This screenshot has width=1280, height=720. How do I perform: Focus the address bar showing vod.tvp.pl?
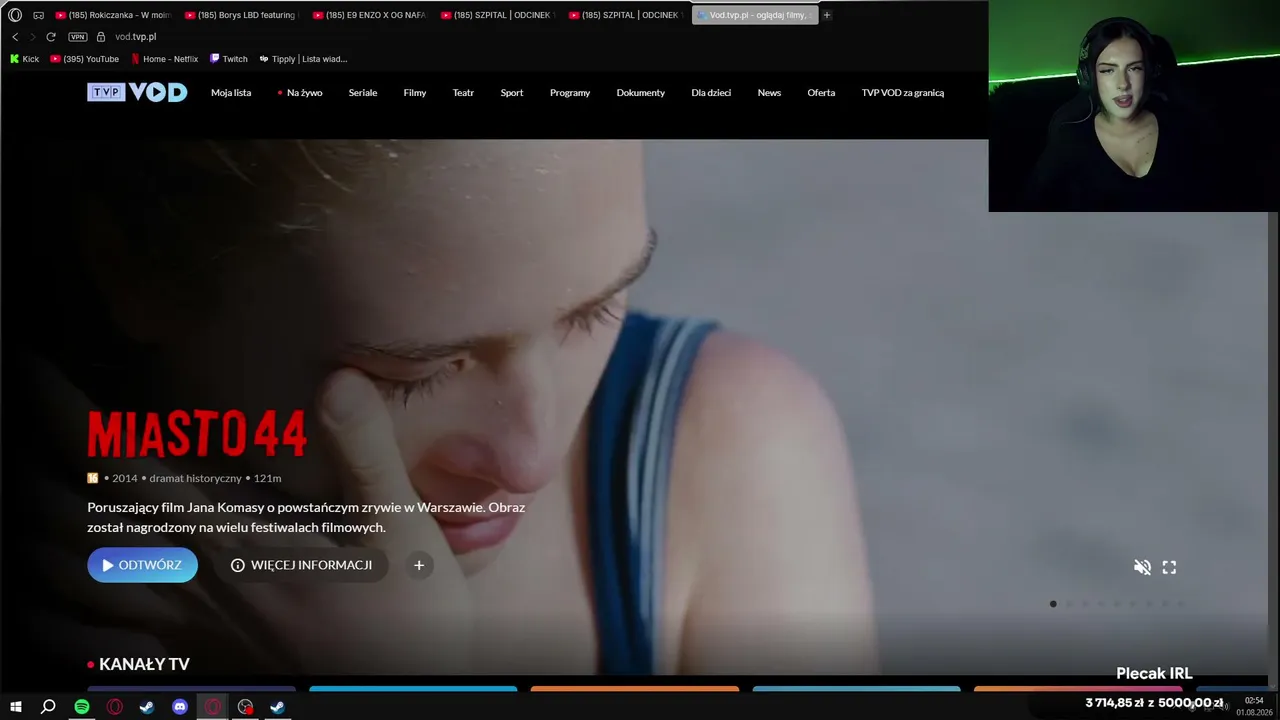point(135,37)
